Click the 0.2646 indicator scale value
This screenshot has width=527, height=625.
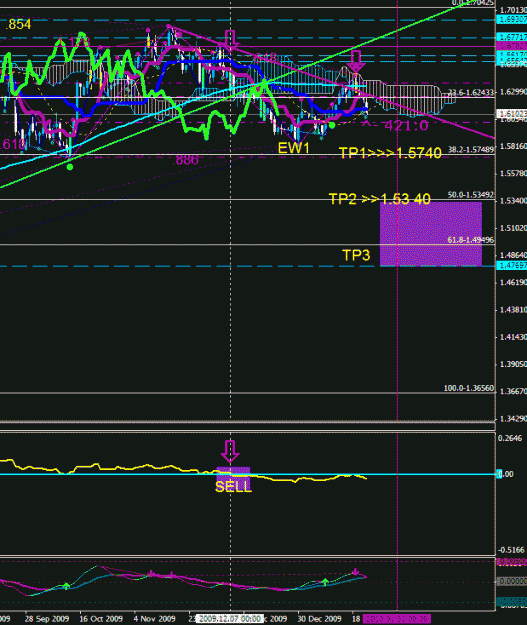click(510, 438)
